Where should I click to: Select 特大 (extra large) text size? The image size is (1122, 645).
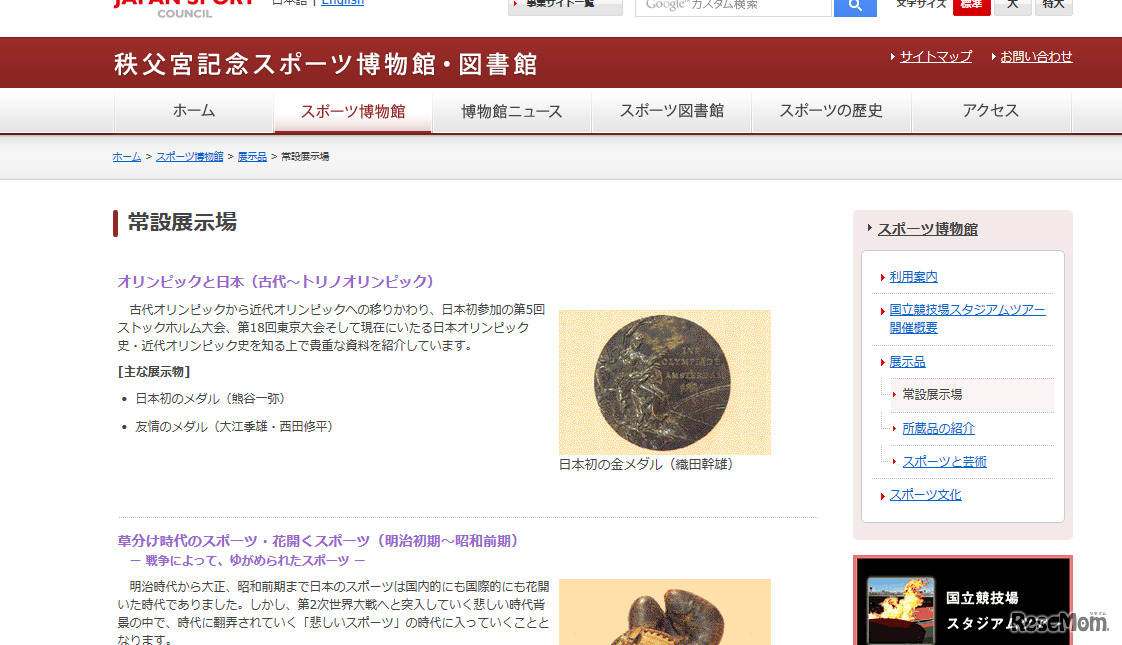1052,7
